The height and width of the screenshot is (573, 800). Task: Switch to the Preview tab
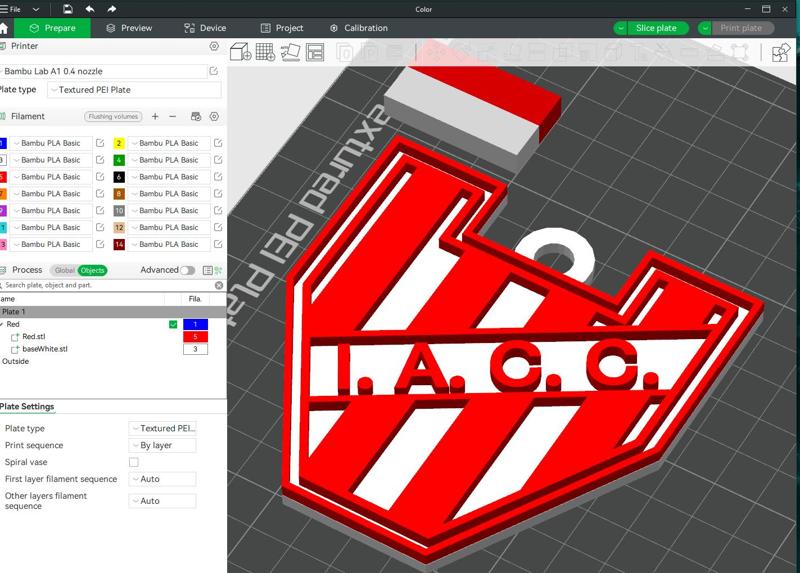tap(130, 28)
